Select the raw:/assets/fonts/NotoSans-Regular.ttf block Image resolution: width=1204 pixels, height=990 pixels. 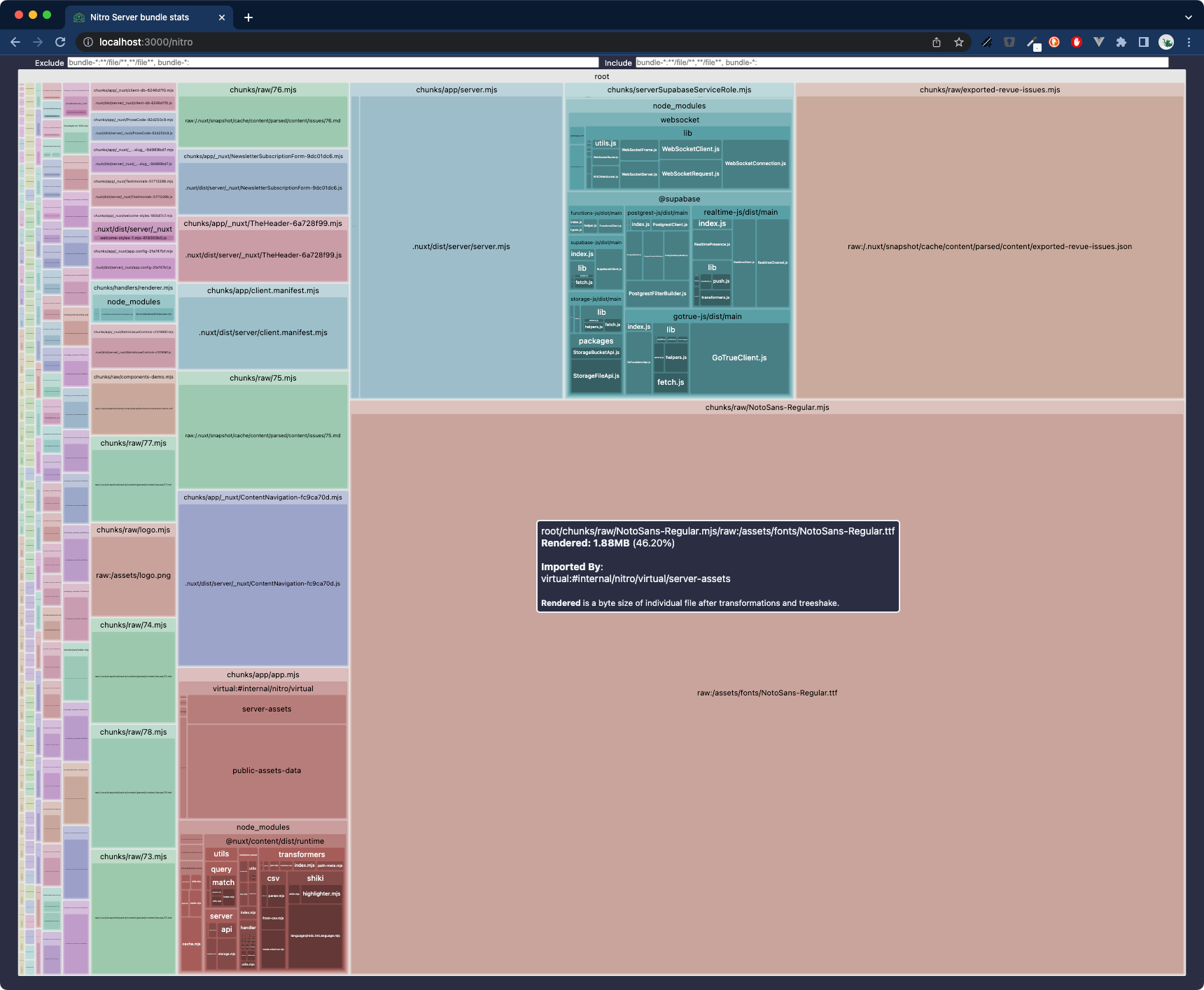[767, 693]
